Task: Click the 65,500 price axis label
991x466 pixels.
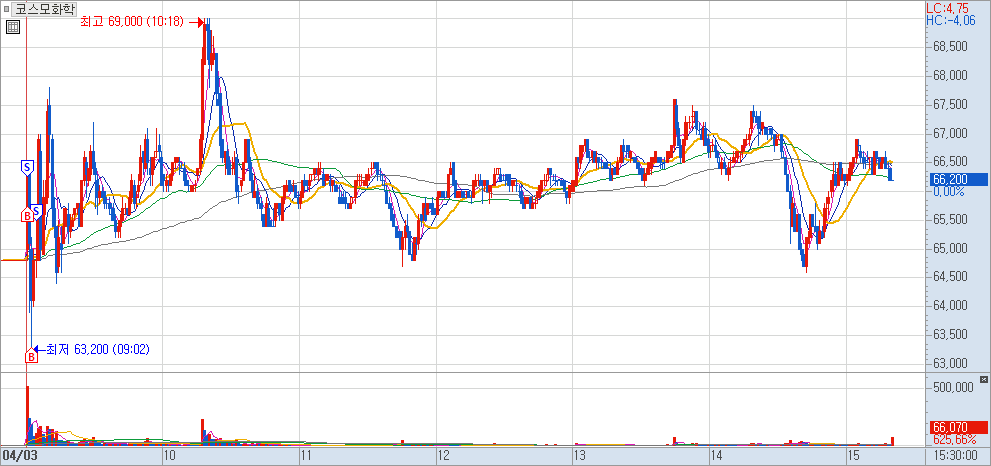Action: 950,219
